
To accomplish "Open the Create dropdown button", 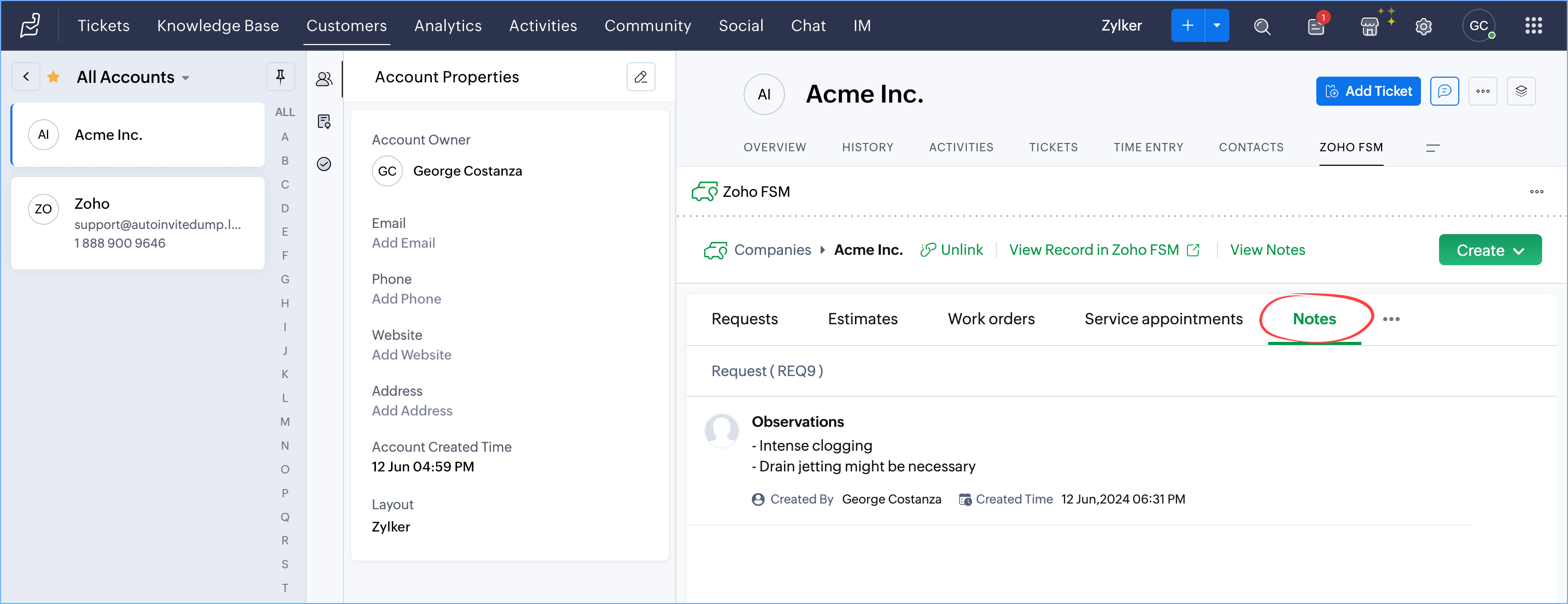I will point(1489,250).
